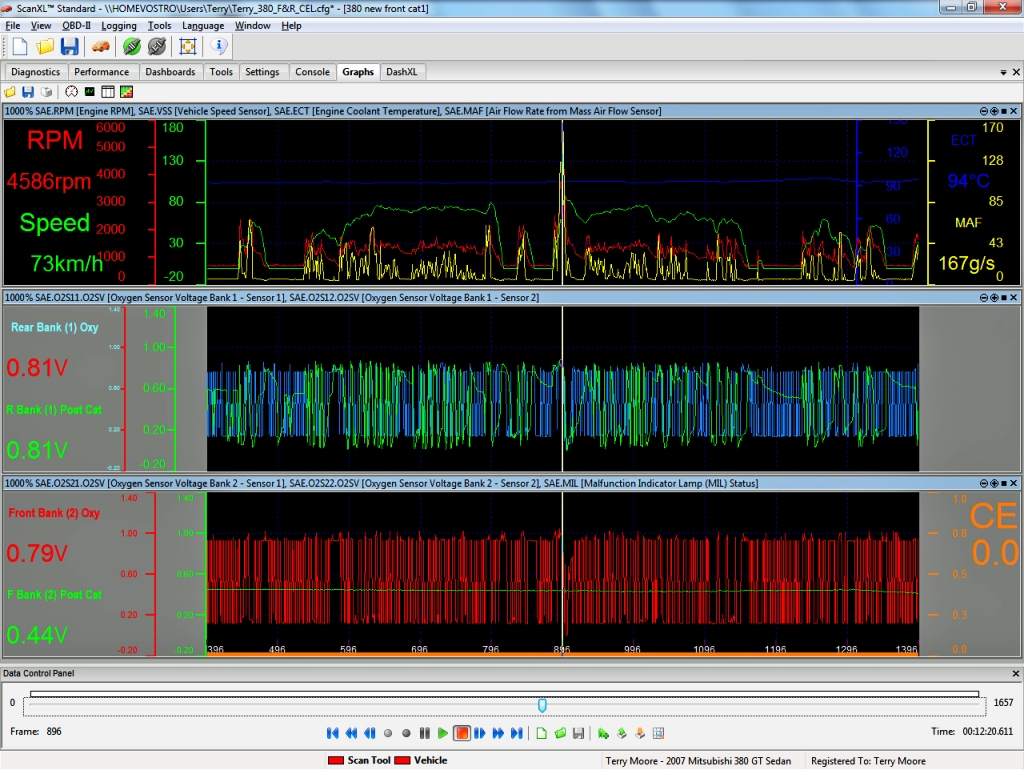
Task: Click the green waveform graph icon
Action: coord(90,92)
